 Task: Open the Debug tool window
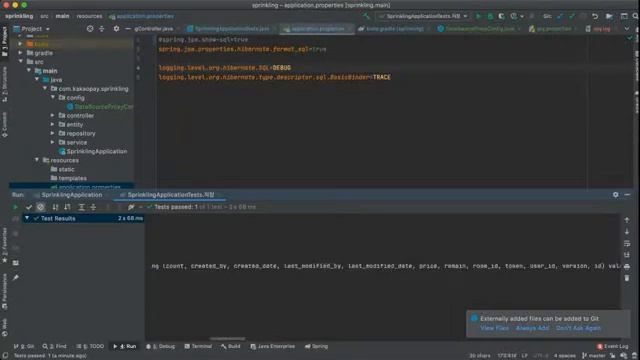(160, 347)
